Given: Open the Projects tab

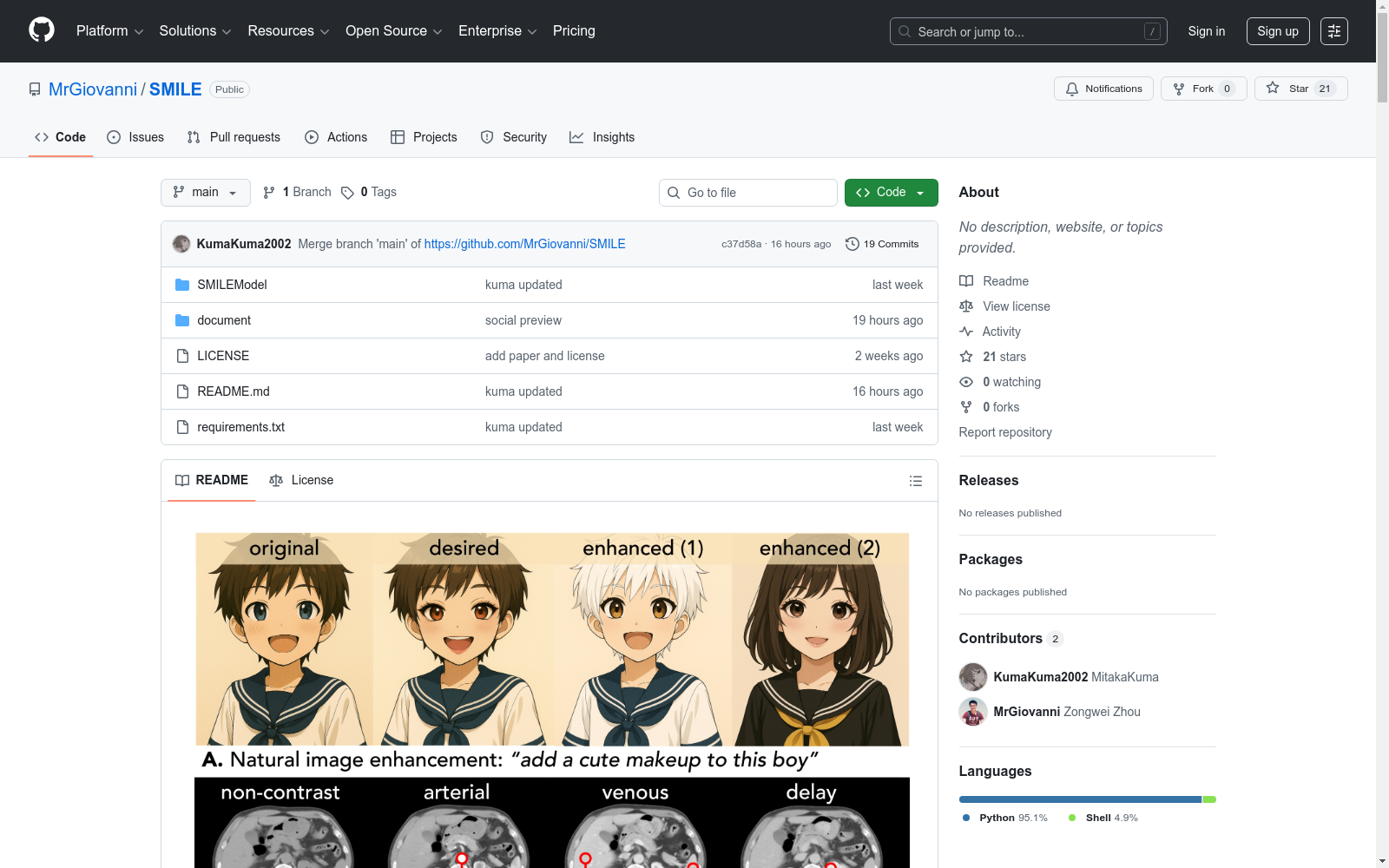Looking at the screenshot, I should (x=424, y=137).
